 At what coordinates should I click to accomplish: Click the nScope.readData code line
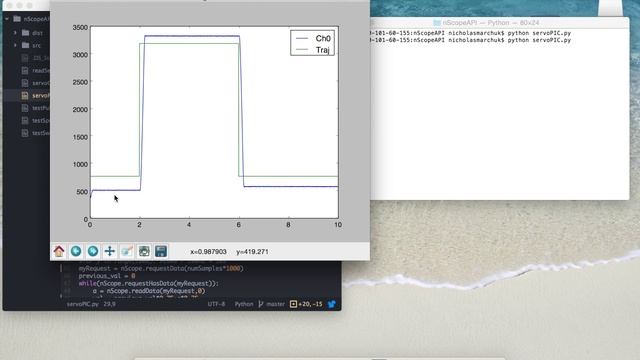(149, 291)
